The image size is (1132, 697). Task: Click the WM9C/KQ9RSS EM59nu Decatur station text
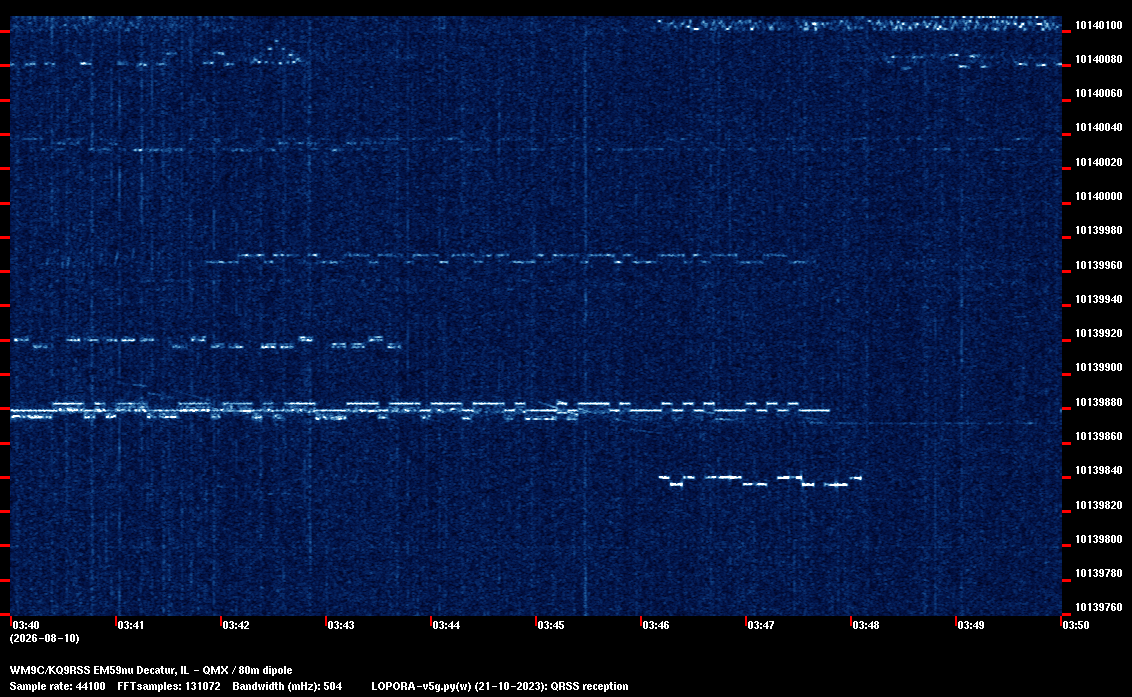point(151,670)
